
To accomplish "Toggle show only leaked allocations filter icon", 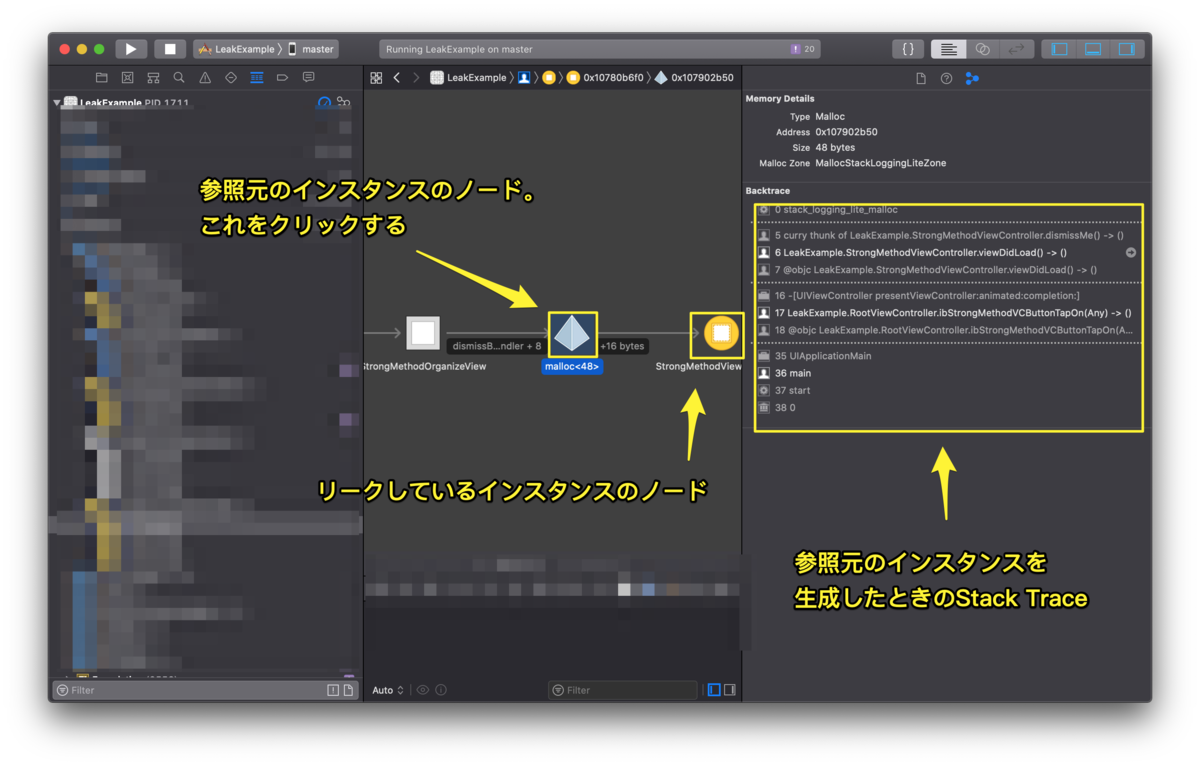I will point(333,690).
